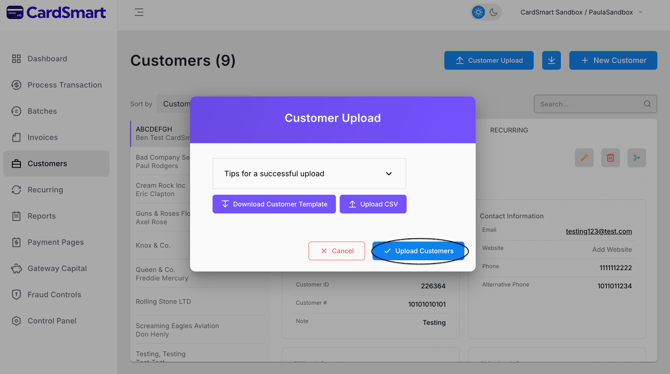The height and width of the screenshot is (374, 670).
Task: Go to Payment Pages in the sidebar
Action: (56, 242)
